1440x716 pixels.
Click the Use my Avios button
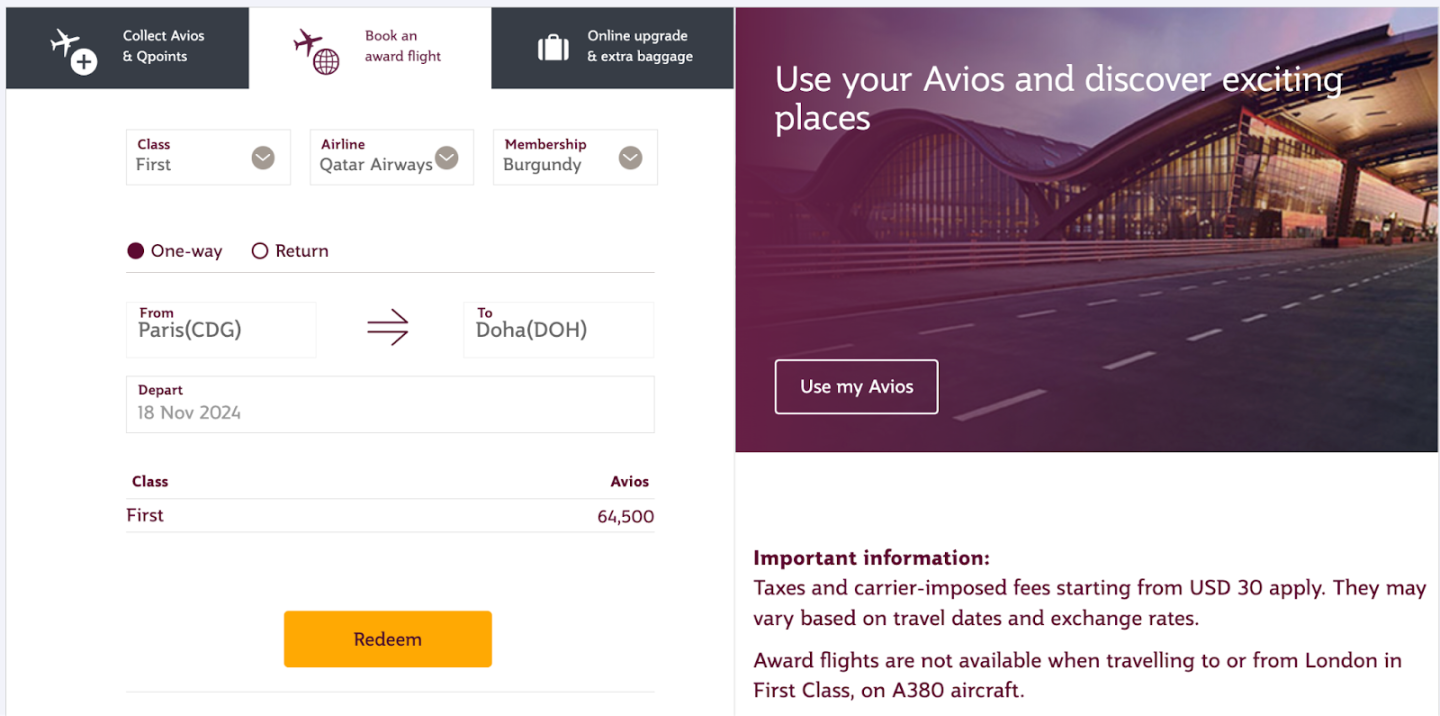point(856,387)
